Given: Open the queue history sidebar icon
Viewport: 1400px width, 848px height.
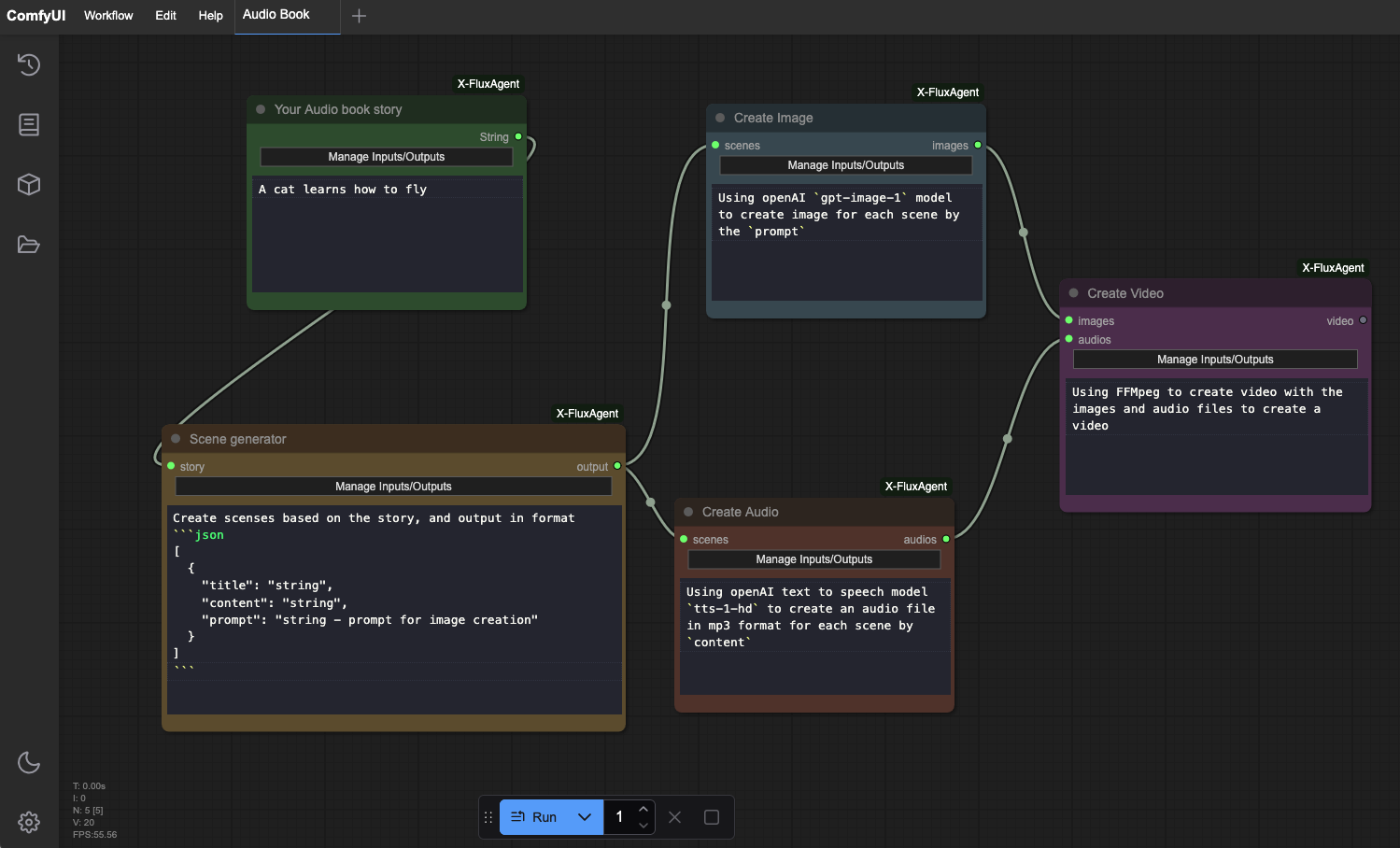Looking at the screenshot, I should point(29,64).
